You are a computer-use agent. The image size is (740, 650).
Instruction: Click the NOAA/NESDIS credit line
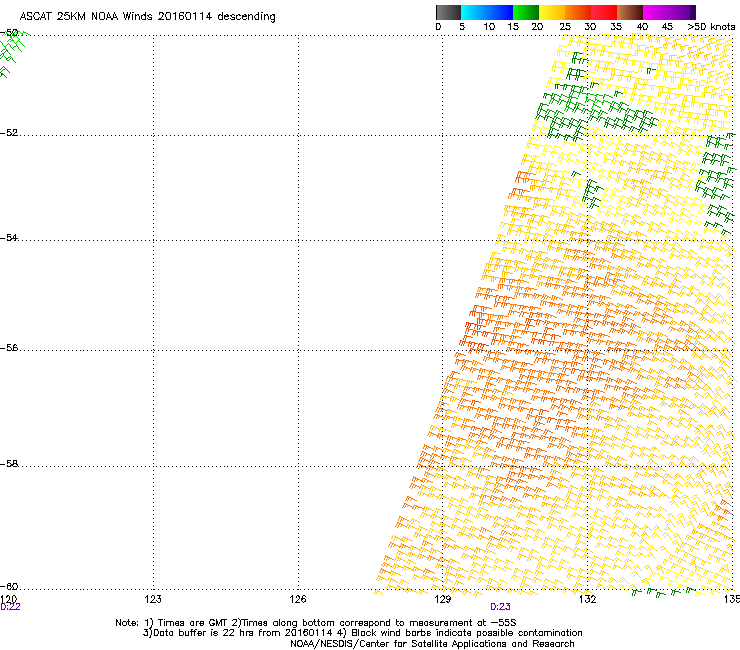(x=432, y=644)
